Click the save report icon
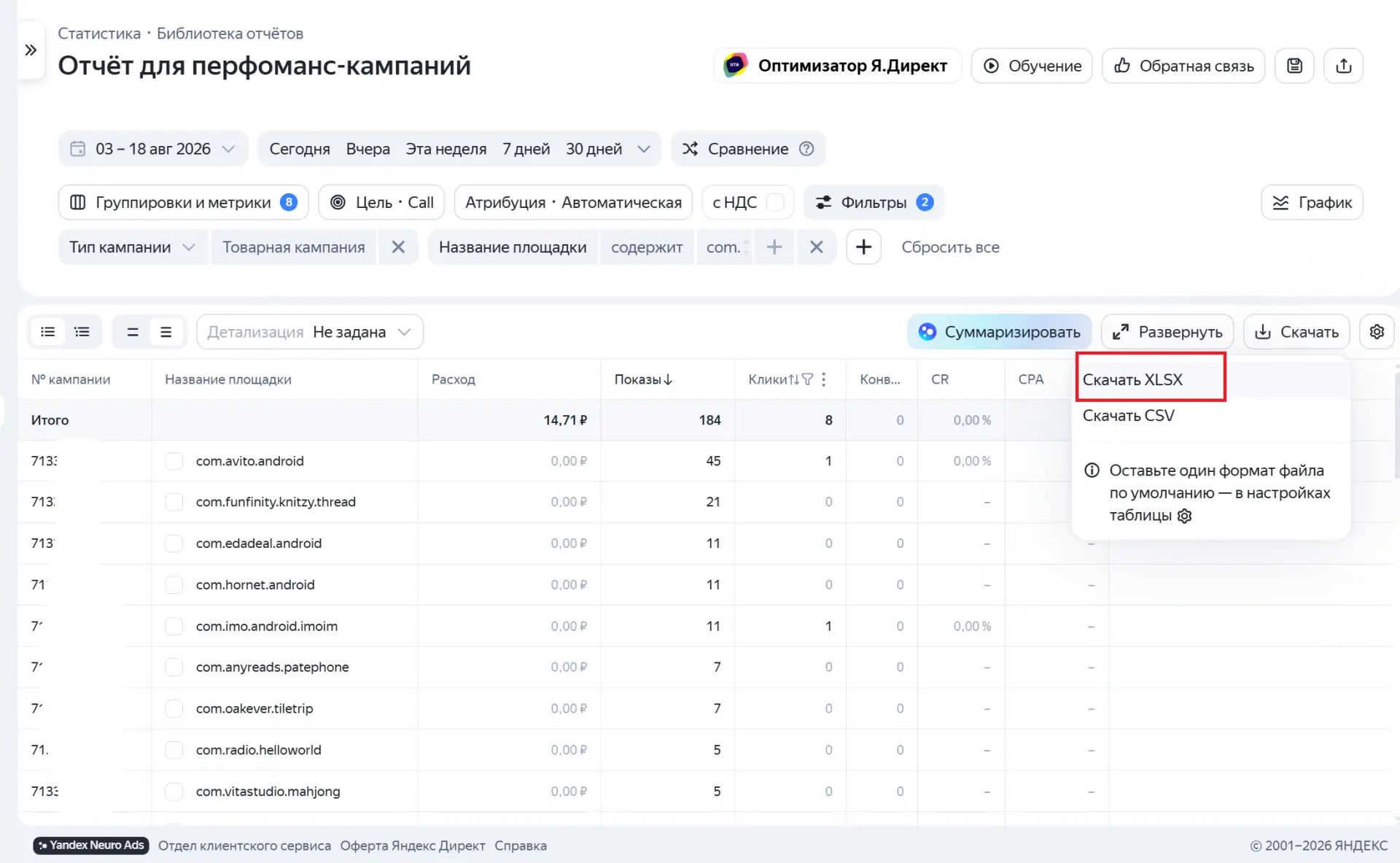 [1294, 66]
